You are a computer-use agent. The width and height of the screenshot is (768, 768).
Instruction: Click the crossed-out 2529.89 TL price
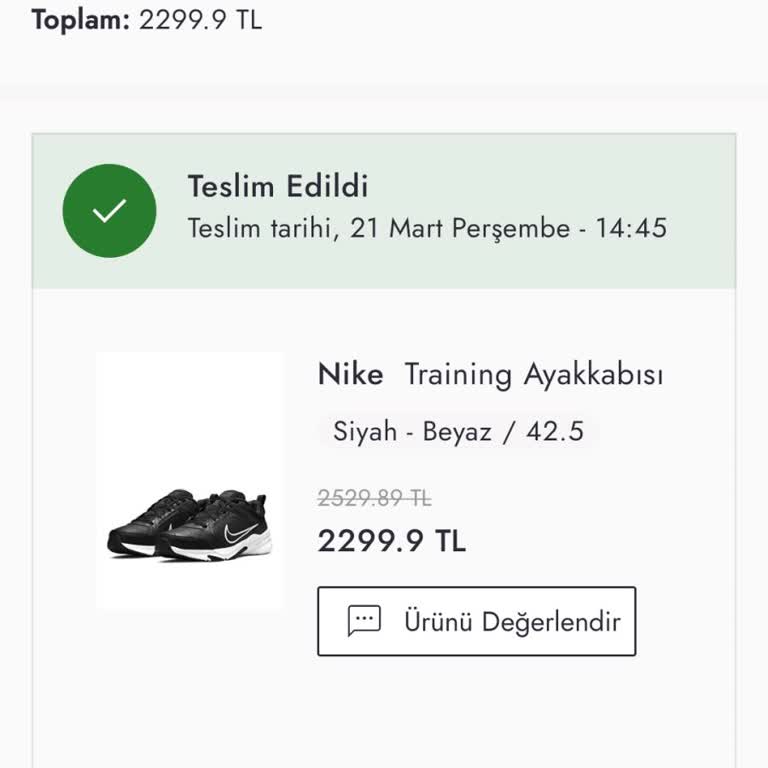click(374, 498)
